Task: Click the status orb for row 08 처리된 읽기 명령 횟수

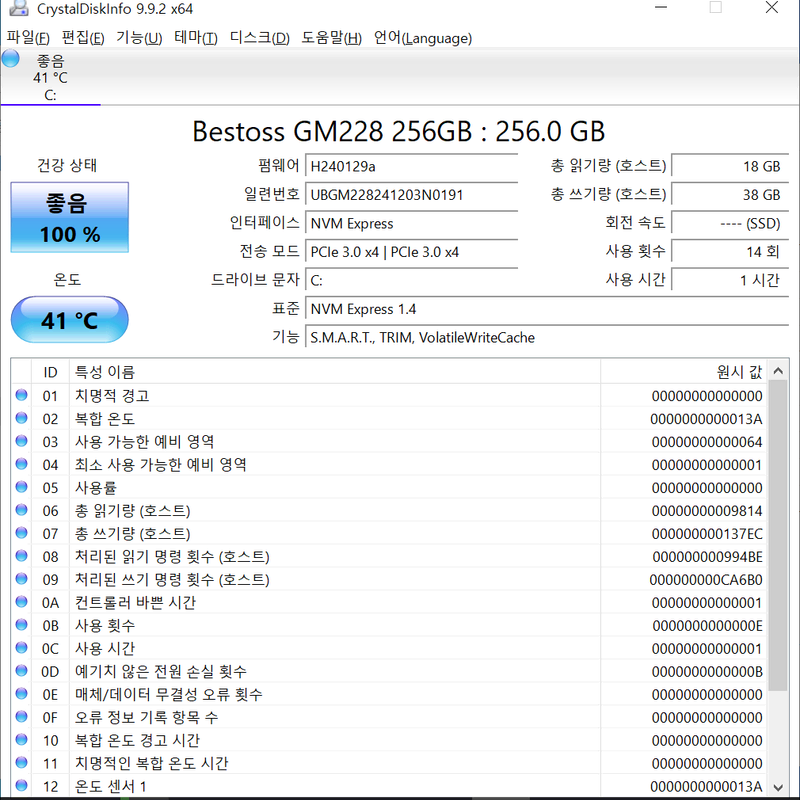Action: (x=21, y=556)
